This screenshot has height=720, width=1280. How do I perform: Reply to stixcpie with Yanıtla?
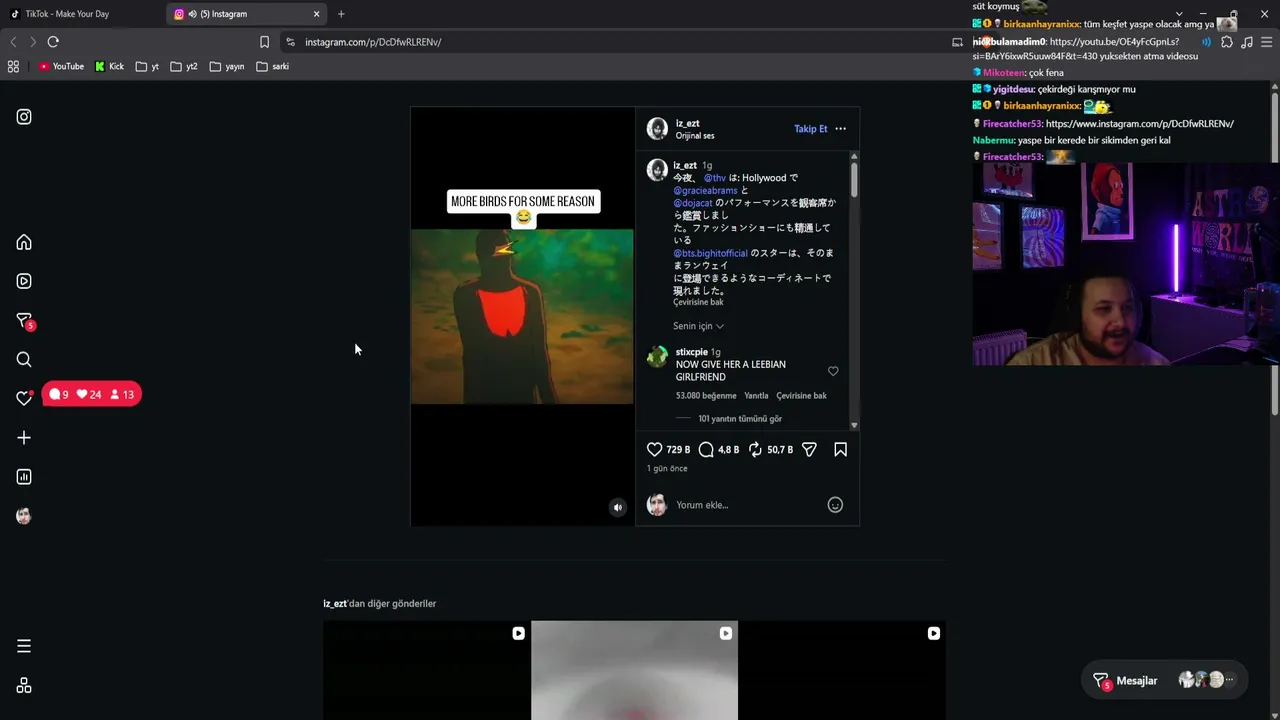[756, 396]
